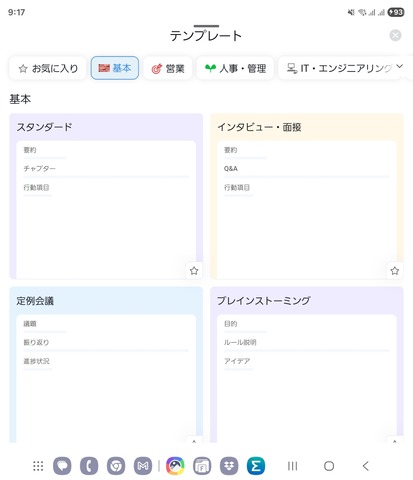Select the お気に入り favorites tab
The height and width of the screenshot is (480, 413).
click(x=48, y=68)
